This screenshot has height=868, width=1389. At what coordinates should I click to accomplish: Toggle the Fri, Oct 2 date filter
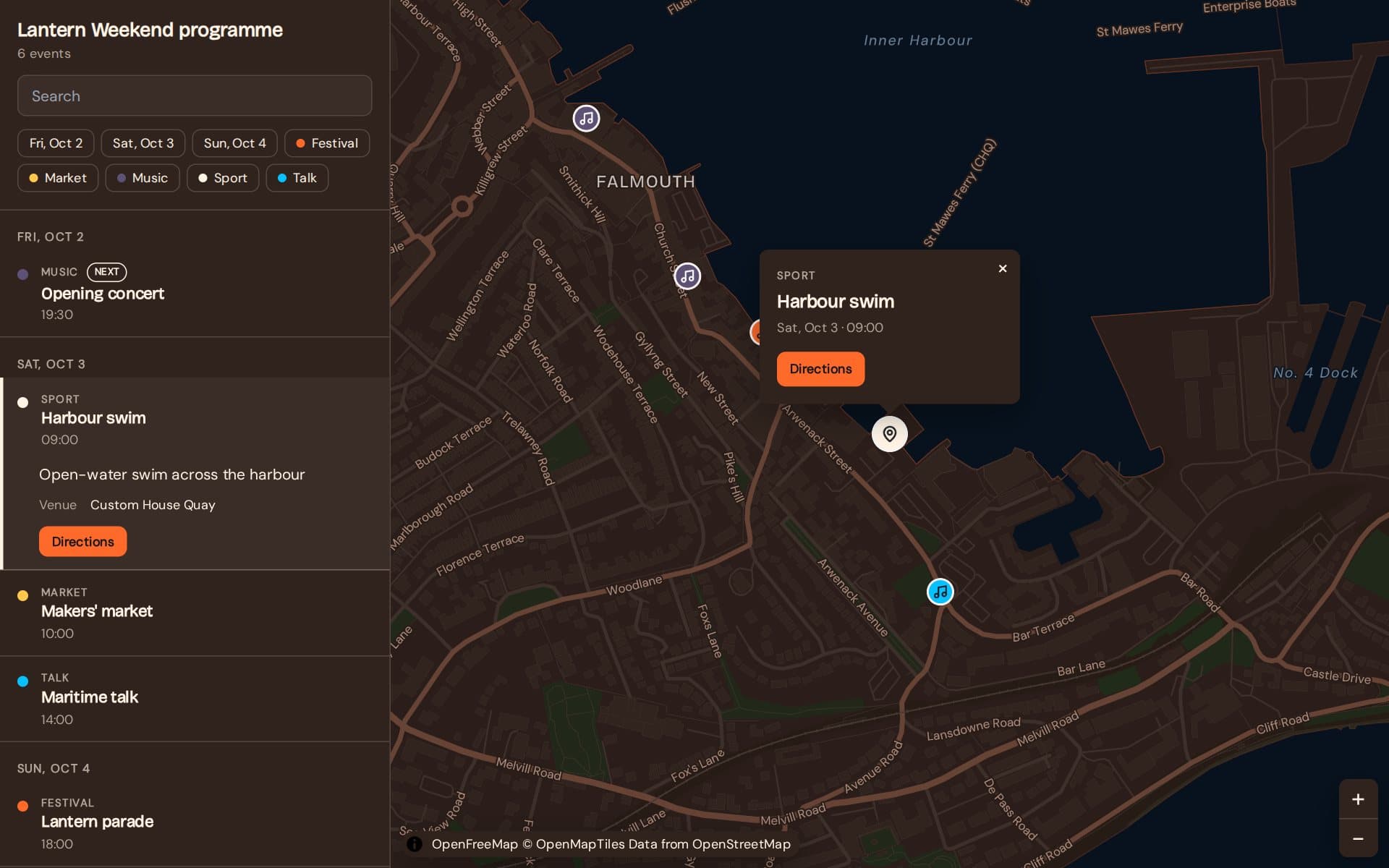pyautogui.click(x=56, y=143)
